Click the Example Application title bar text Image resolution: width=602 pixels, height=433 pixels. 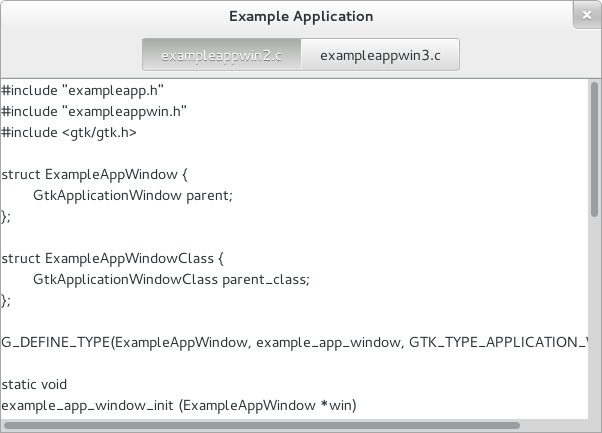point(300,17)
